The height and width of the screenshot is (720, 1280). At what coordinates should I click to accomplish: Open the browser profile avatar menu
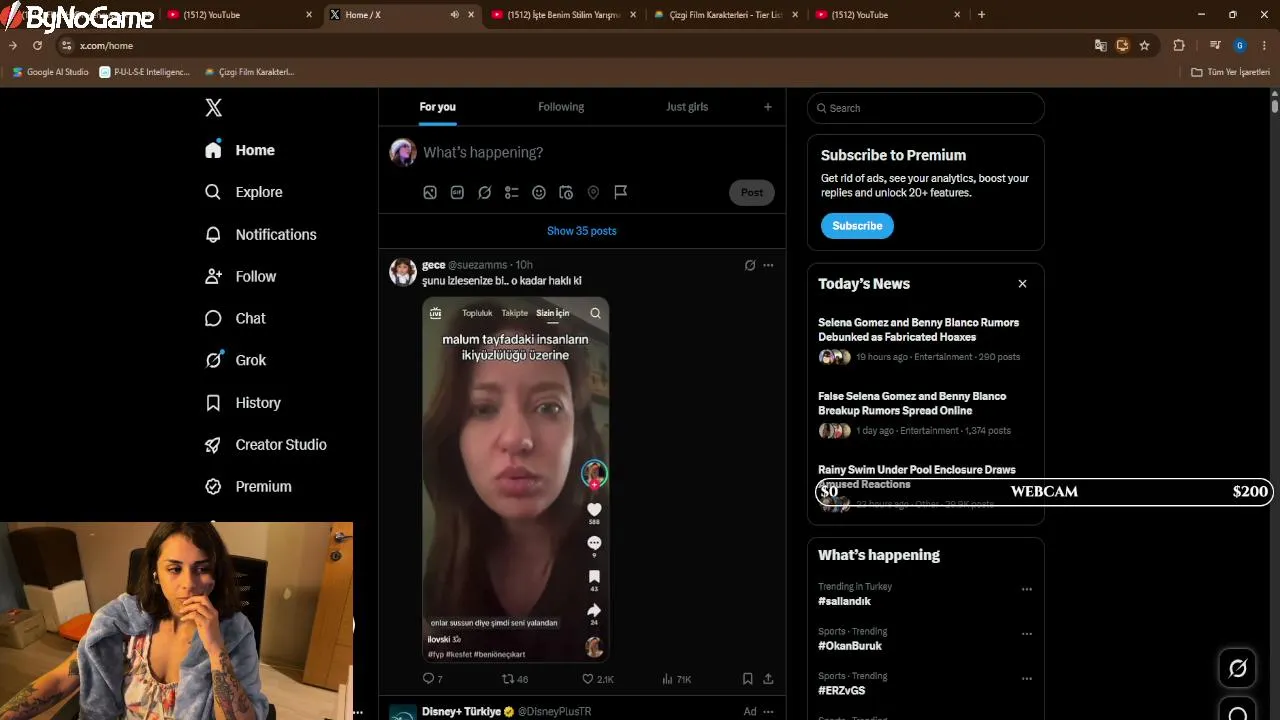point(1240,45)
